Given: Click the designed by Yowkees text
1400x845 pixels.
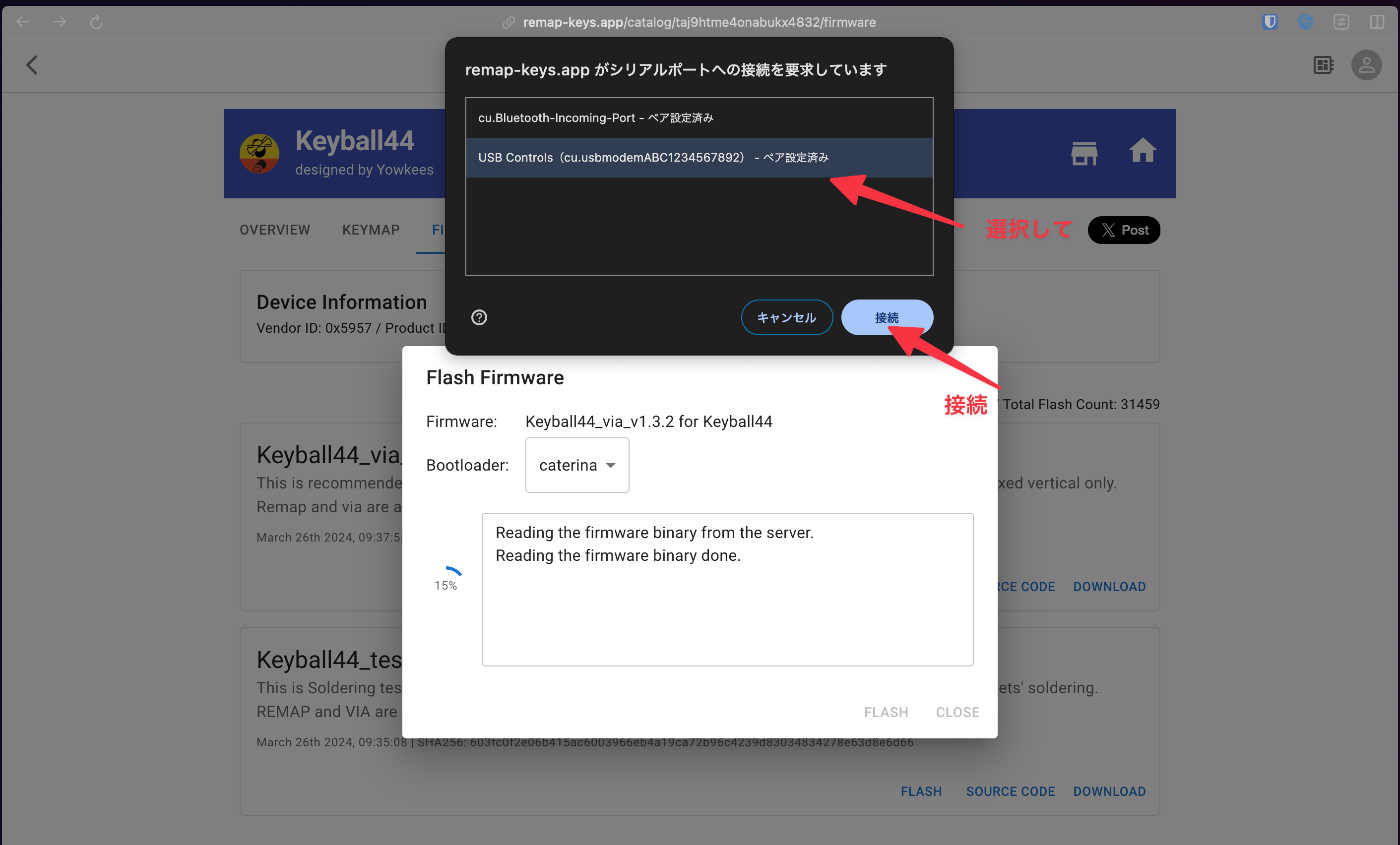Looking at the screenshot, I should click(x=364, y=170).
